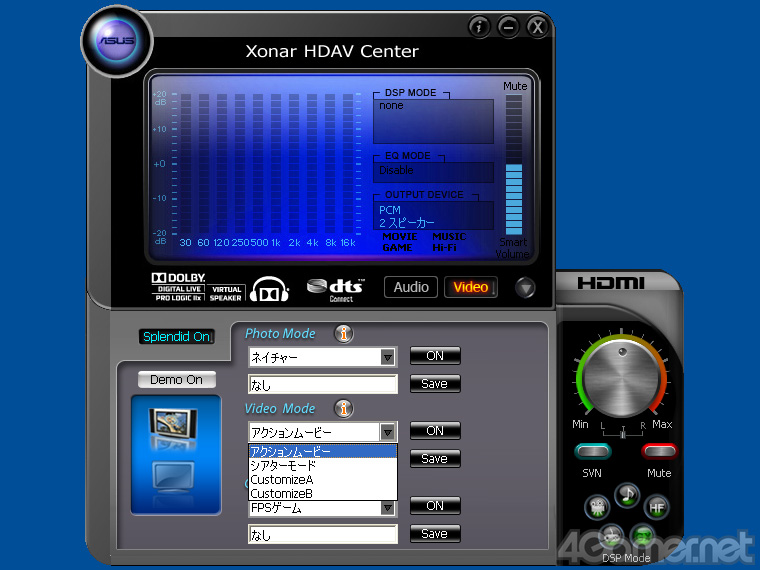Switch to the Video tab
760x570 pixels.
(x=471, y=287)
